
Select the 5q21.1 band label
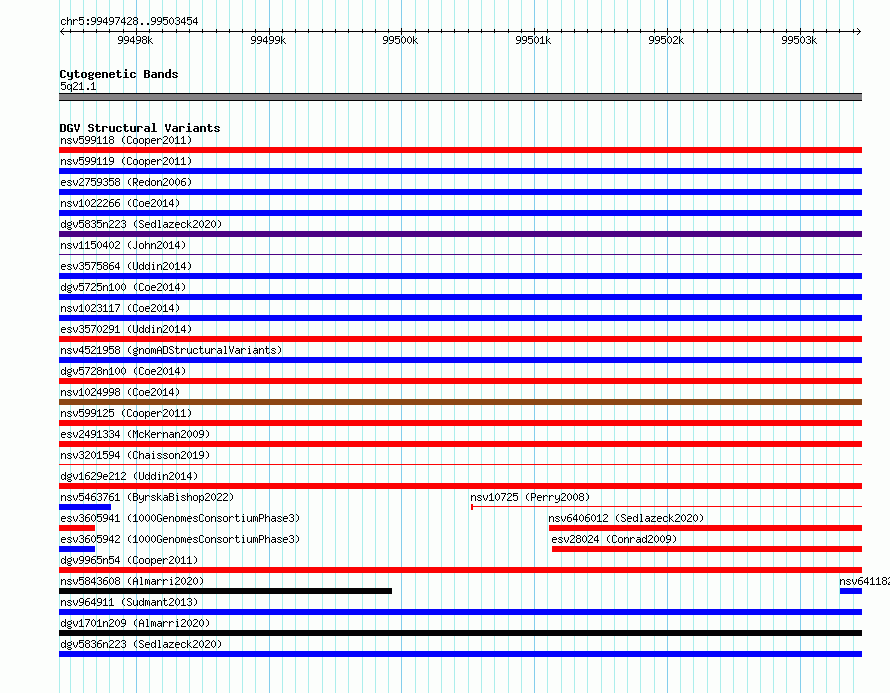78,86
